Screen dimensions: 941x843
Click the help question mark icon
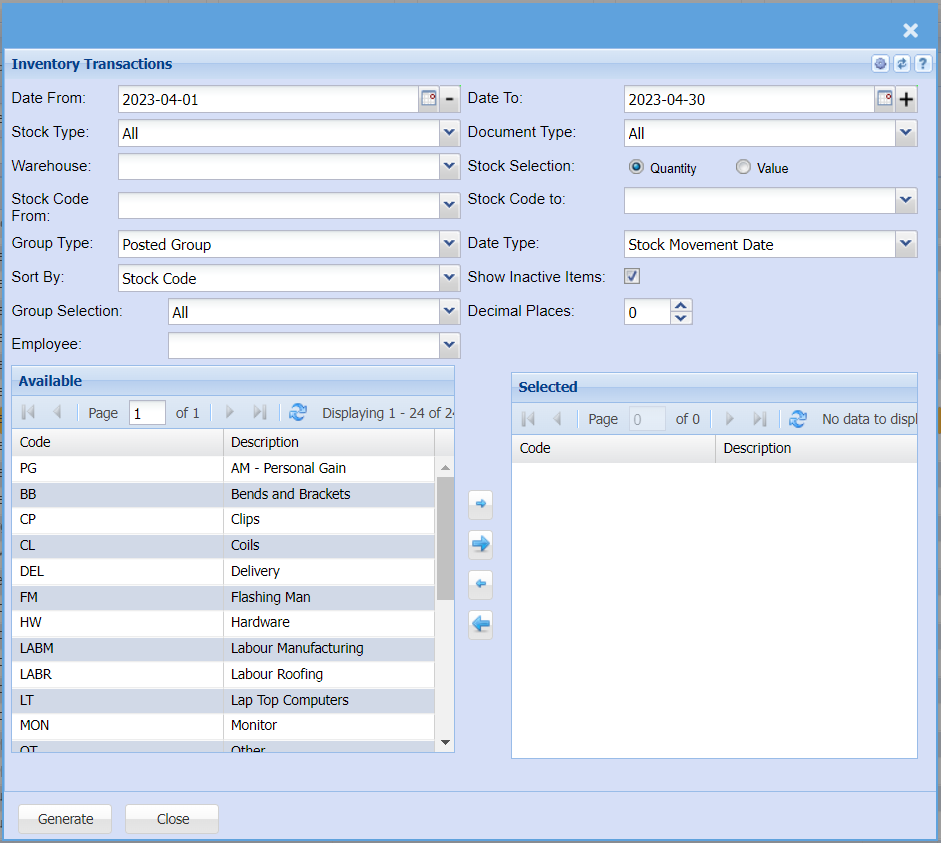tap(922, 64)
